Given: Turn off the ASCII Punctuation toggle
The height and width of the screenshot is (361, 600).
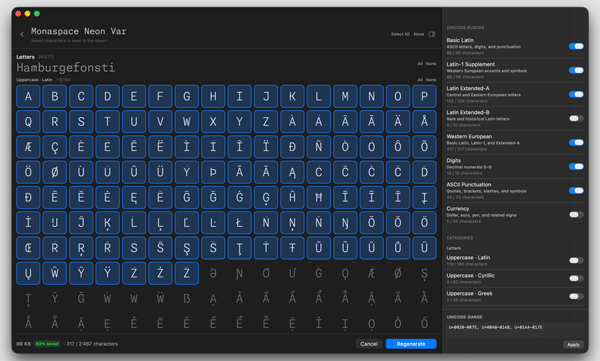Looking at the screenshot, I should tap(576, 191).
